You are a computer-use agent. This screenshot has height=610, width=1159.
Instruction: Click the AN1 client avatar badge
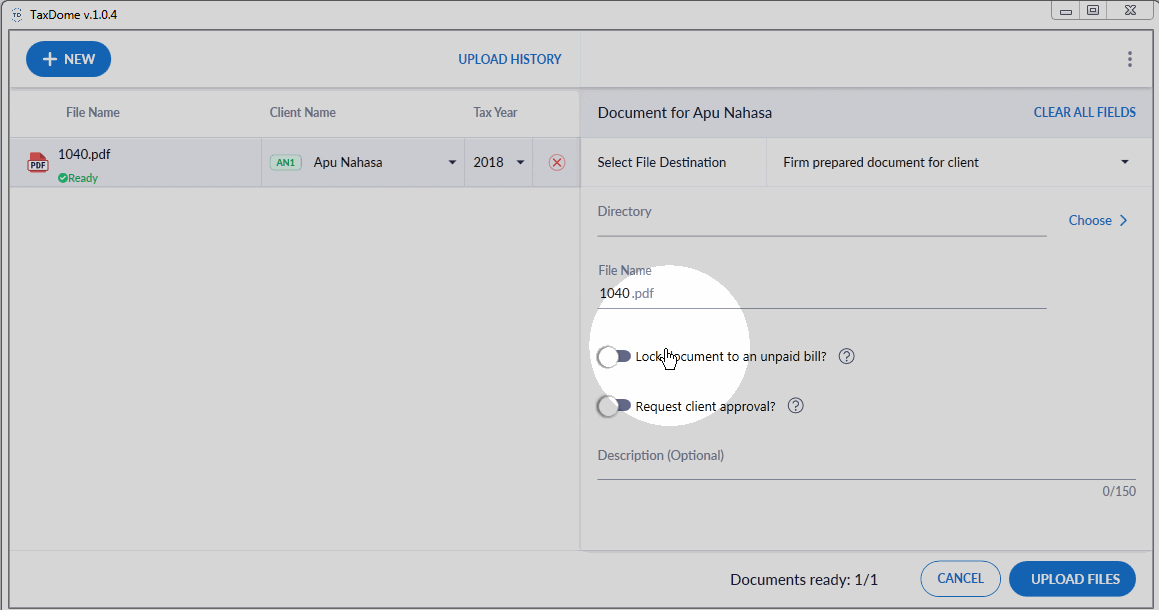pyautogui.click(x=286, y=163)
